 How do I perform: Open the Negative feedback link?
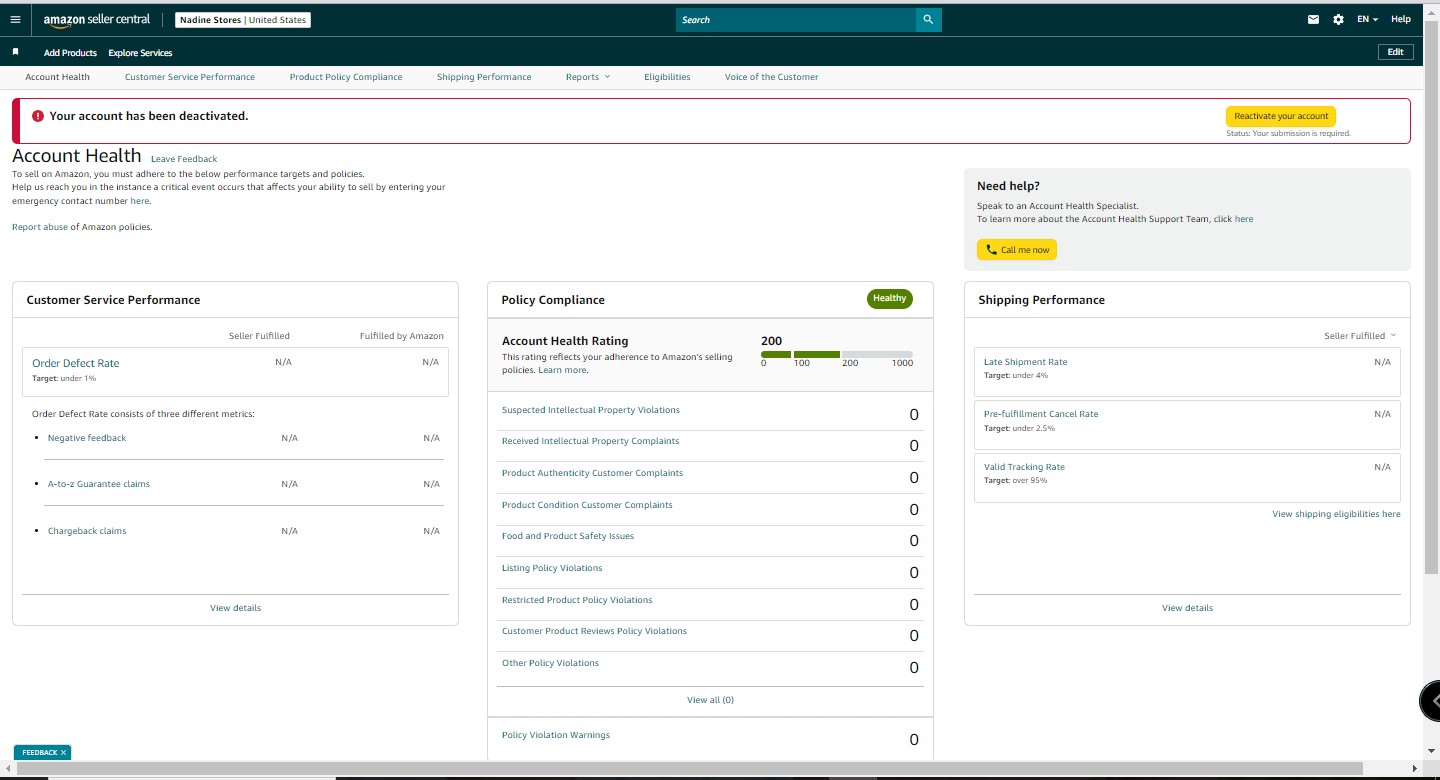pos(87,438)
